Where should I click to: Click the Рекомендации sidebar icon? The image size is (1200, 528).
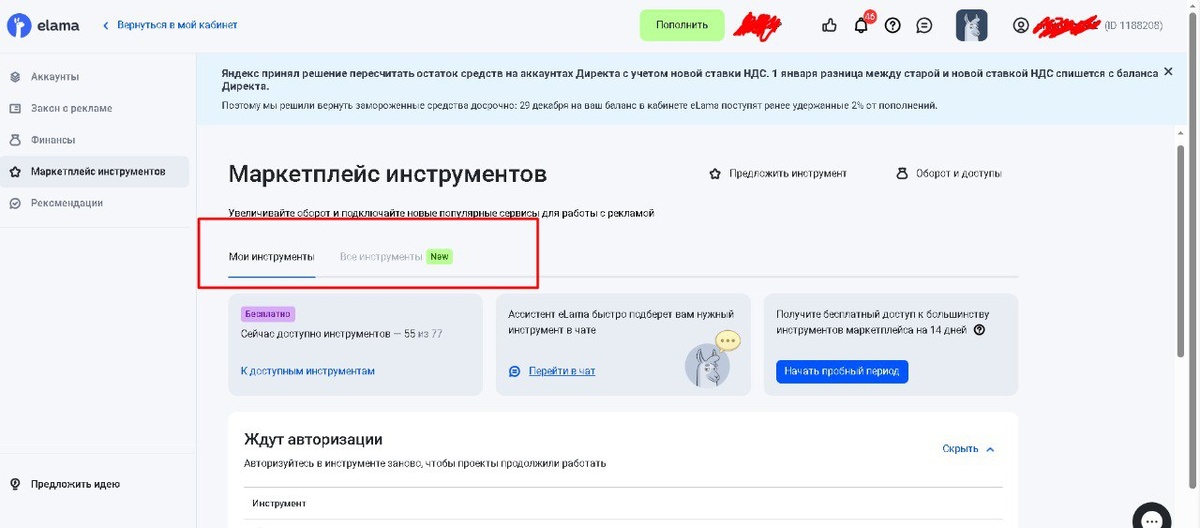click(x=15, y=203)
